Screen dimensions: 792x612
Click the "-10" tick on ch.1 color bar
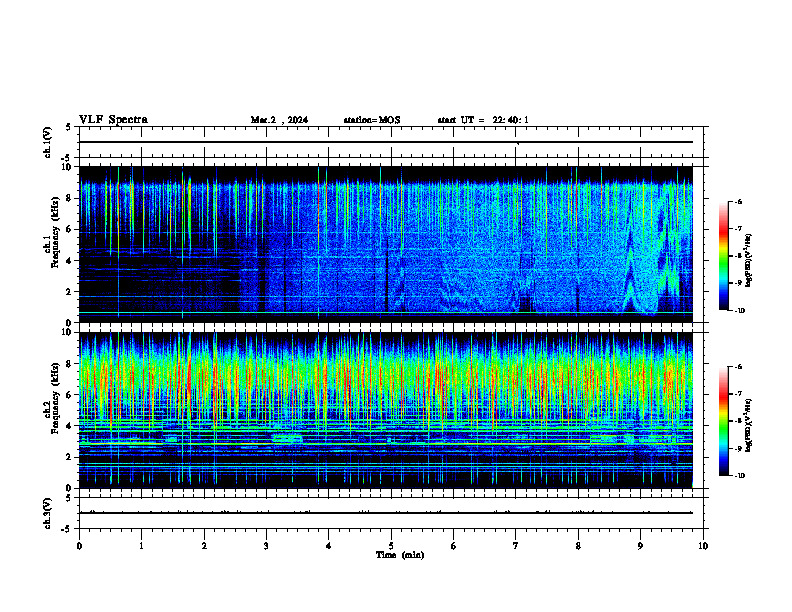pyautogui.click(x=739, y=311)
